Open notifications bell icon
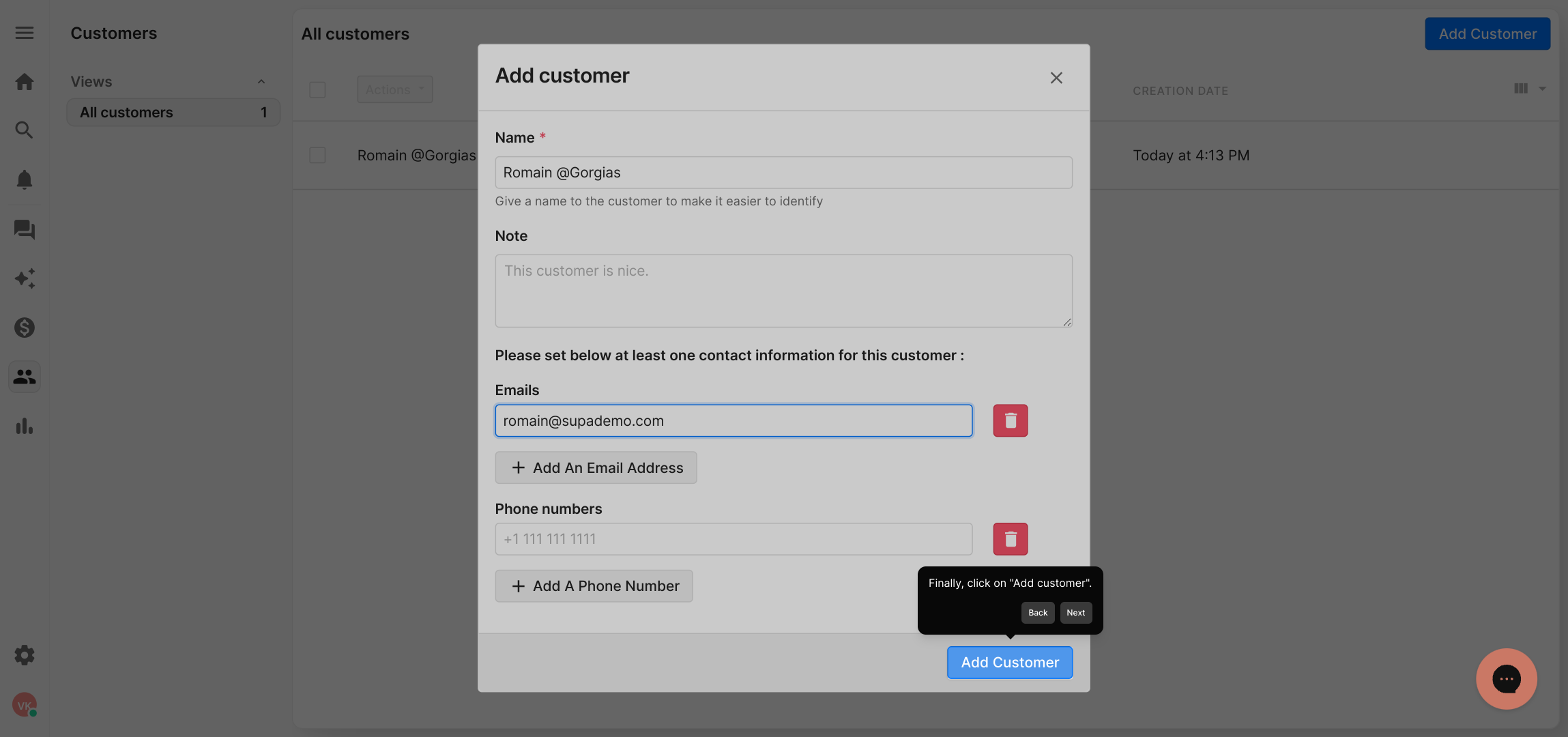The image size is (1568, 737). 25,179
